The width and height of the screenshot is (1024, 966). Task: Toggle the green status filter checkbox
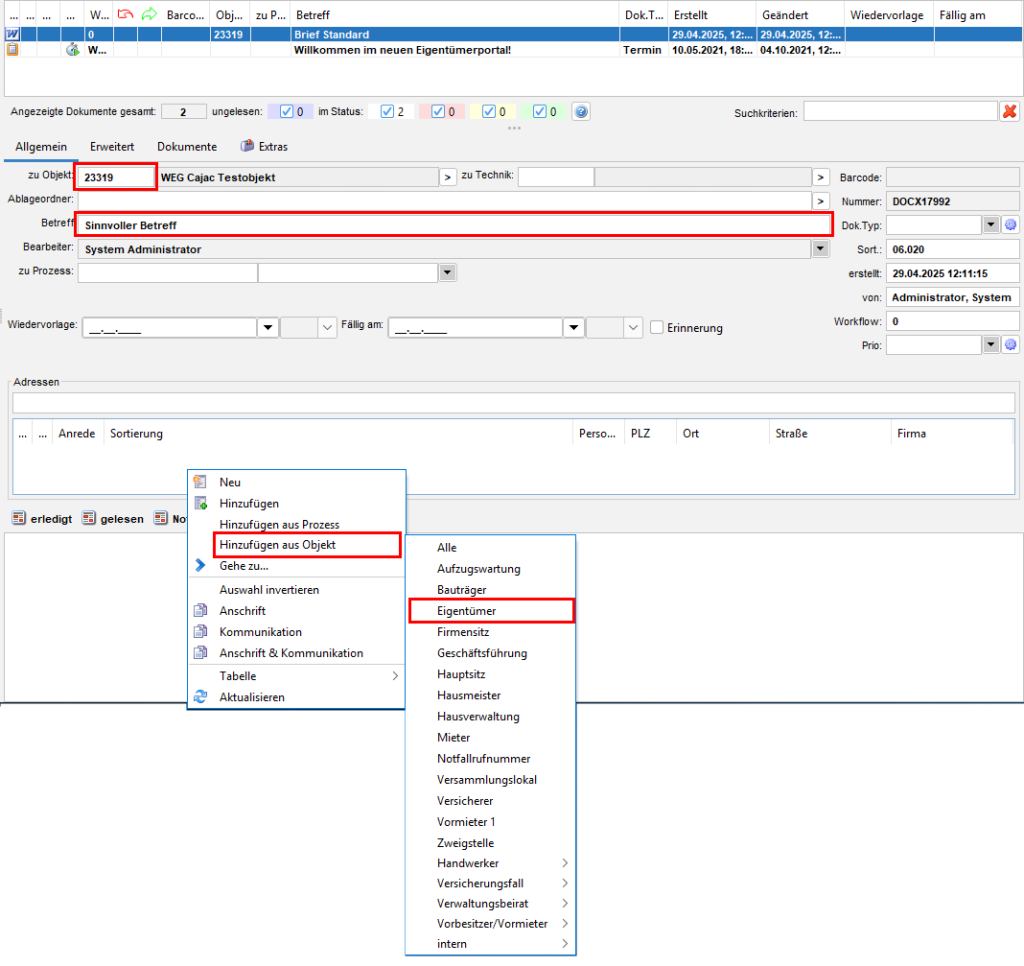click(540, 112)
